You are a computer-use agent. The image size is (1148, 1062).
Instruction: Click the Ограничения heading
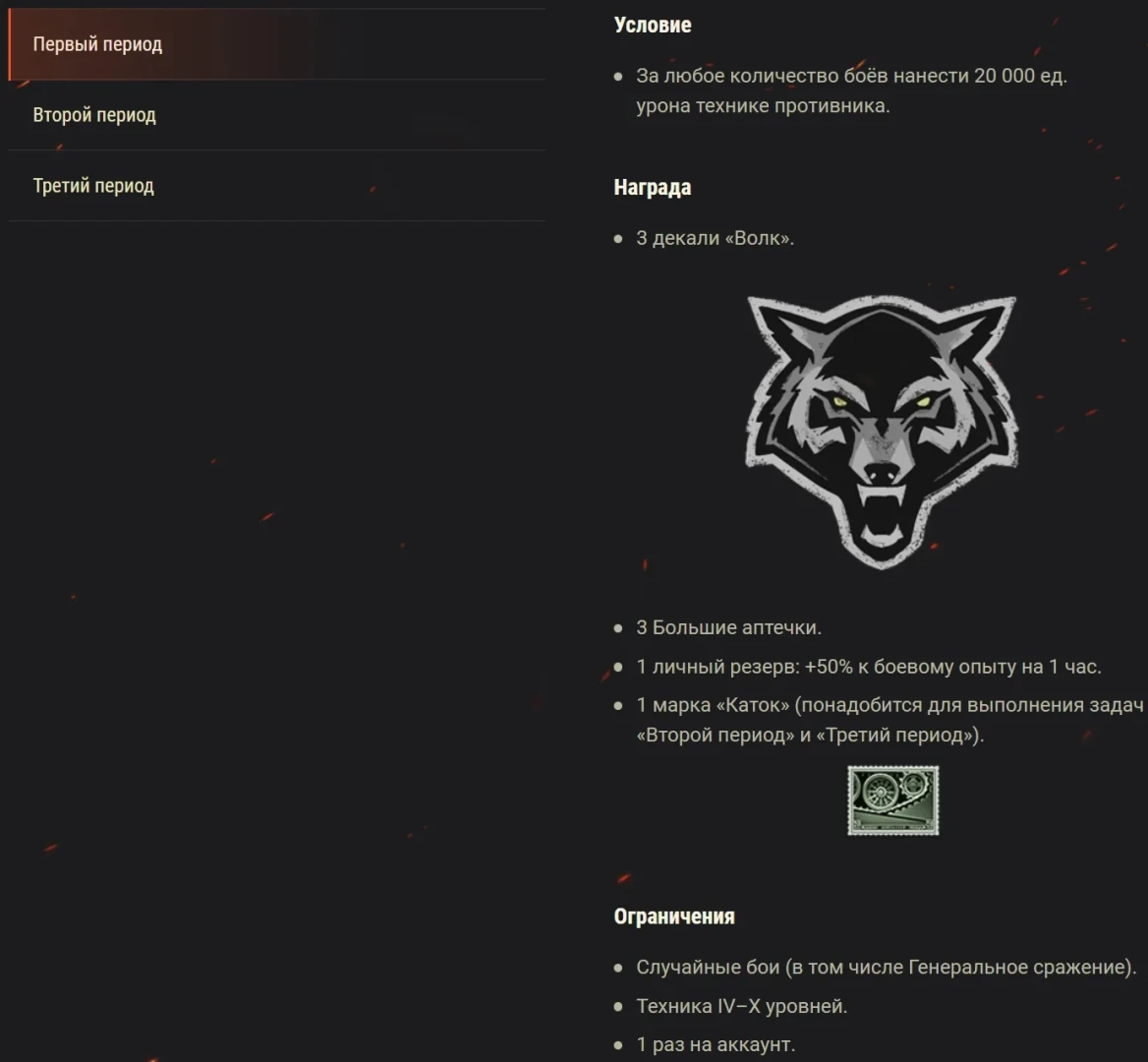(674, 916)
